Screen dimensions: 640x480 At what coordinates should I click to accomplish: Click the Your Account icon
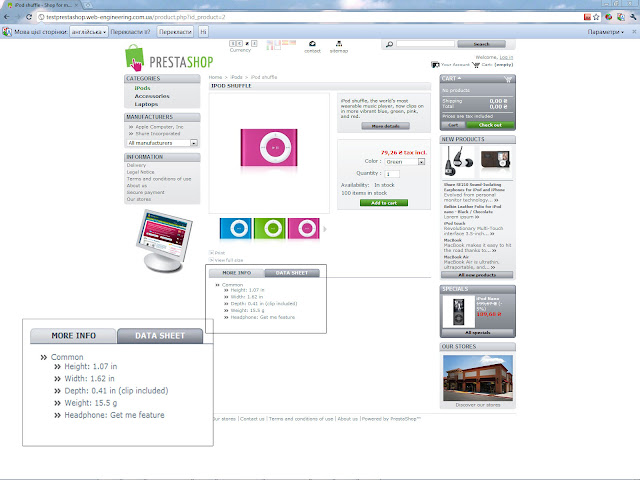click(435, 64)
